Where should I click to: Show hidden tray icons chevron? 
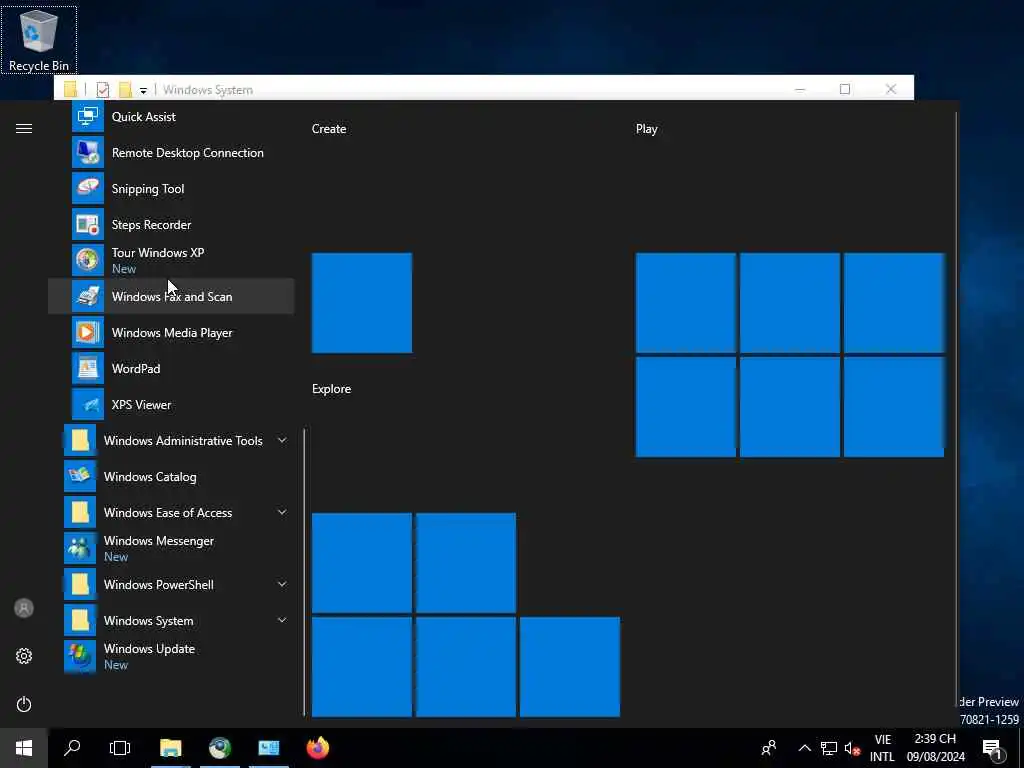[x=805, y=748]
